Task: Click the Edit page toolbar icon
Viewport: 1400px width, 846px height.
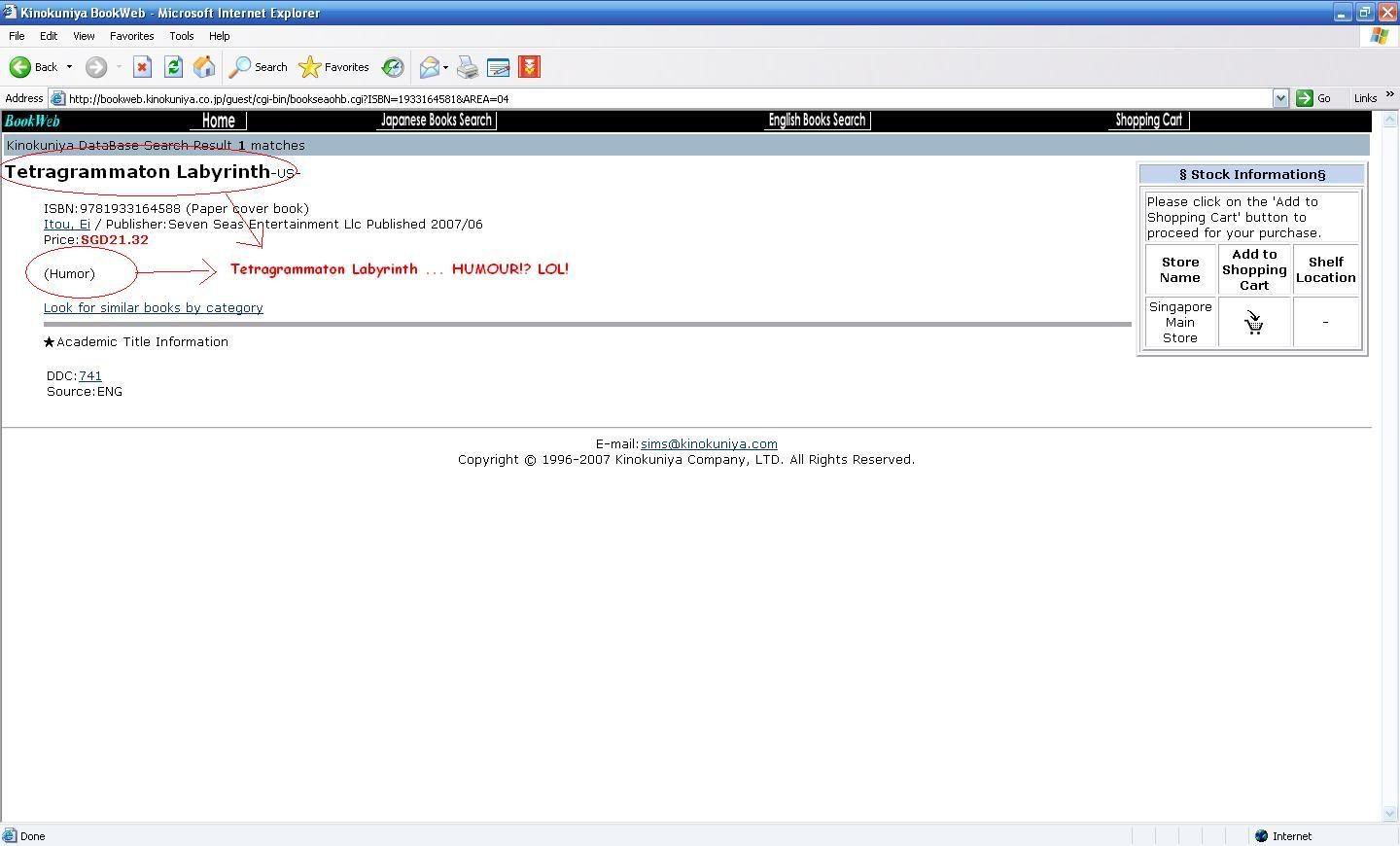Action: [498, 67]
